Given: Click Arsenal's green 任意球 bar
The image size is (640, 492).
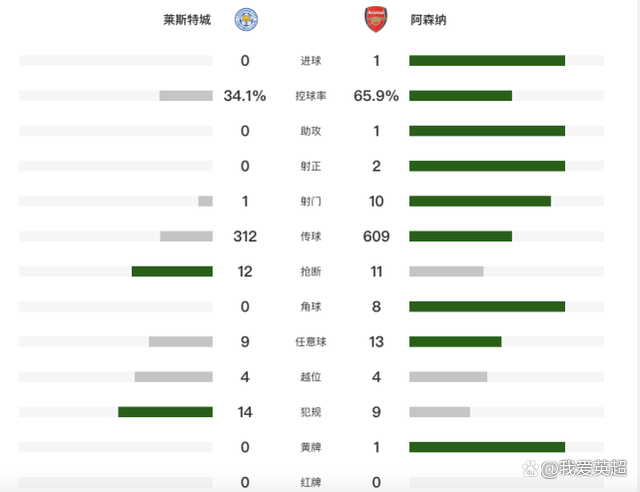Looking at the screenshot, I should [x=455, y=341].
